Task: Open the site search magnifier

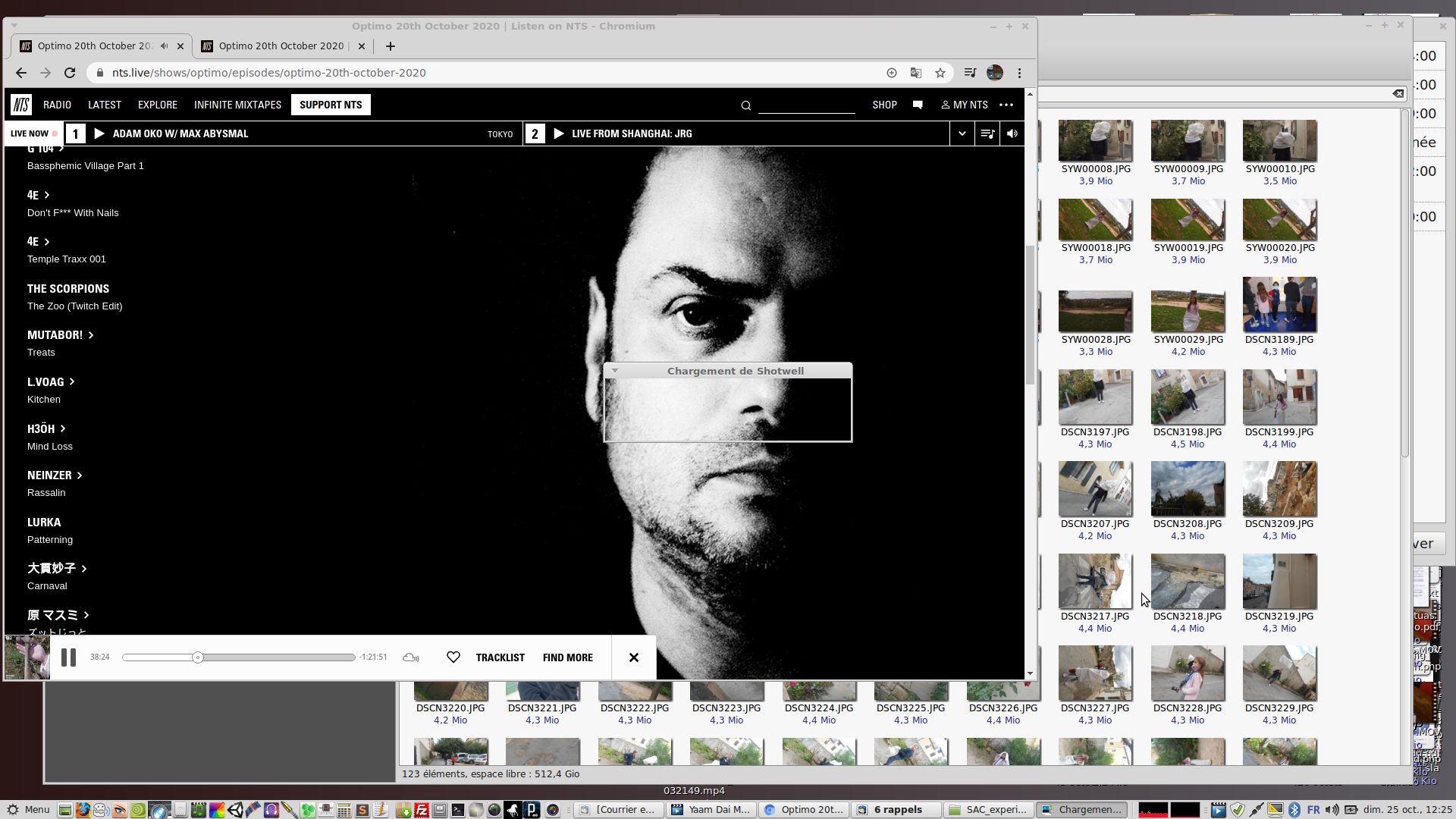Action: [745, 105]
